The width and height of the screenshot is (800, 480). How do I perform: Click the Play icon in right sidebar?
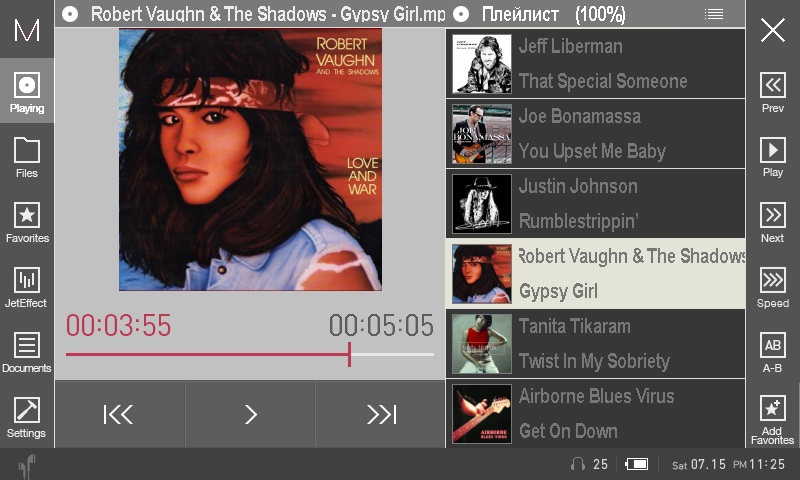pos(772,150)
